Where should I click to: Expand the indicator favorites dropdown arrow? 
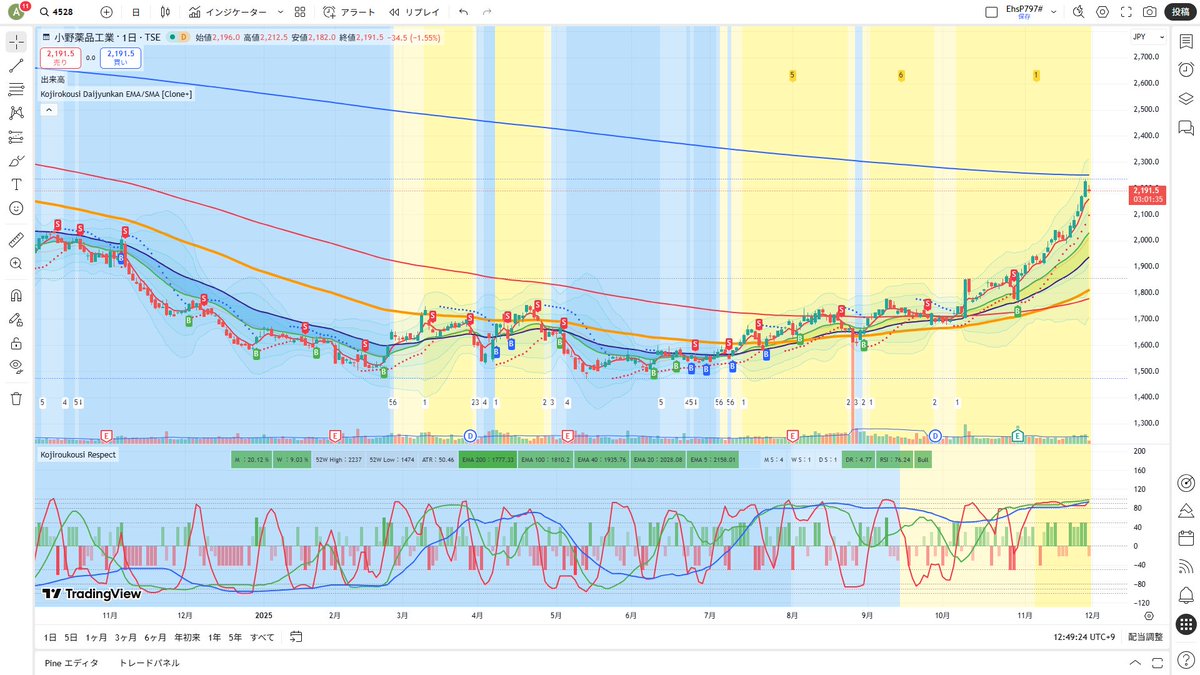pyautogui.click(x=279, y=12)
